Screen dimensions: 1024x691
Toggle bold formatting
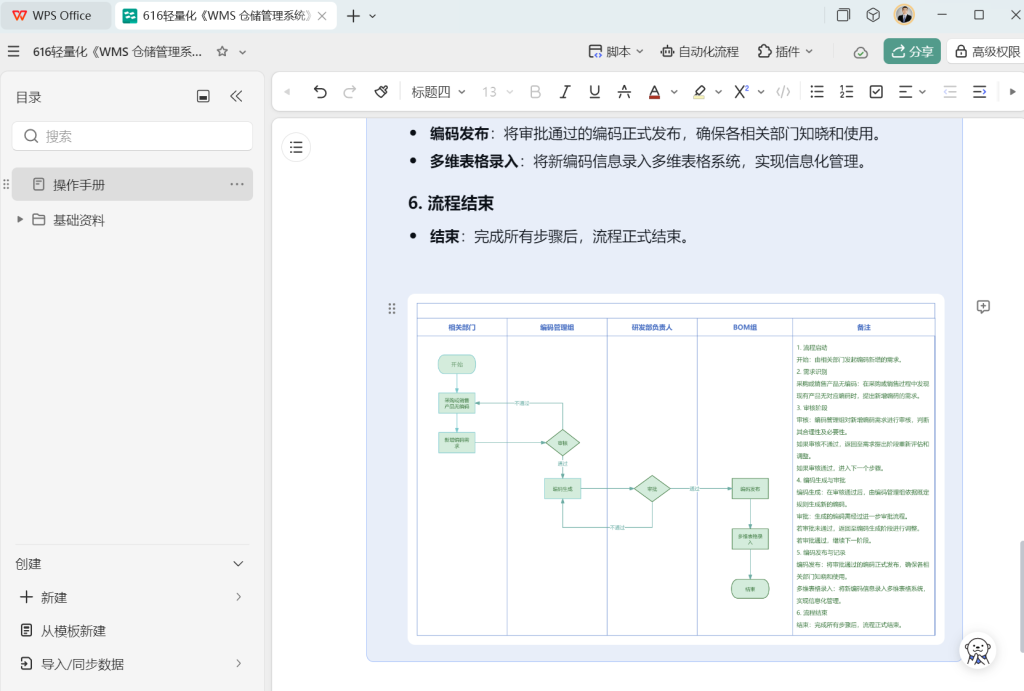click(536, 92)
